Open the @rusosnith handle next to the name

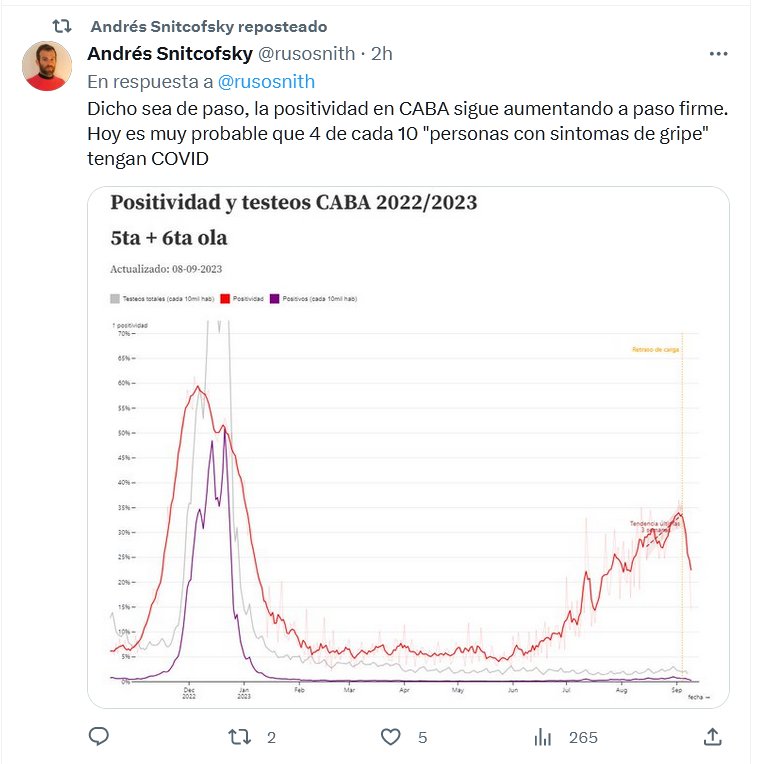click(308, 53)
